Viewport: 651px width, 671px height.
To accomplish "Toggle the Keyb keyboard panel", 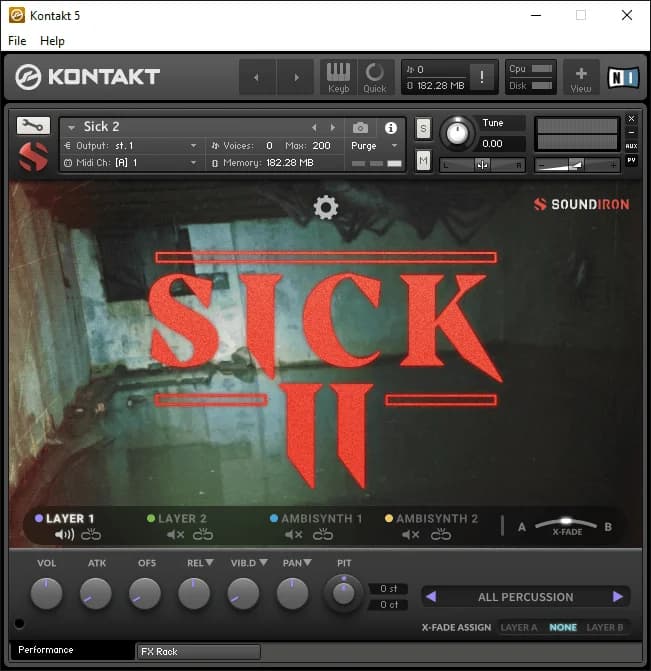I will pyautogui.click(x=339, y=77).
